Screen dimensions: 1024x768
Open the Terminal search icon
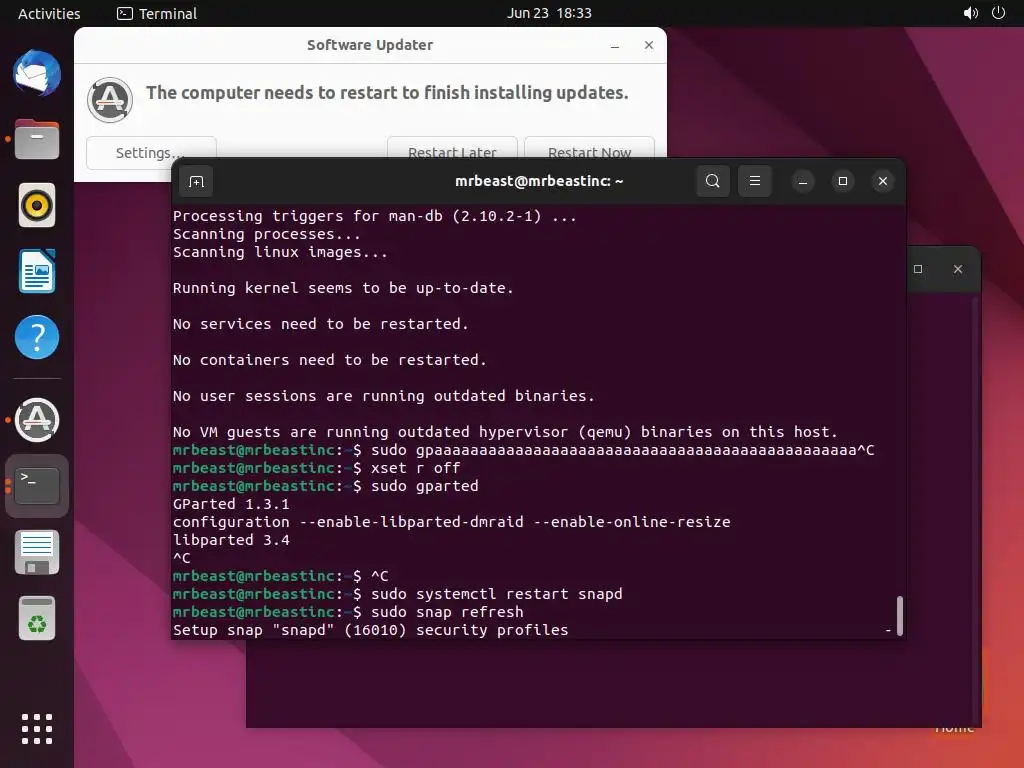(712, 181)
